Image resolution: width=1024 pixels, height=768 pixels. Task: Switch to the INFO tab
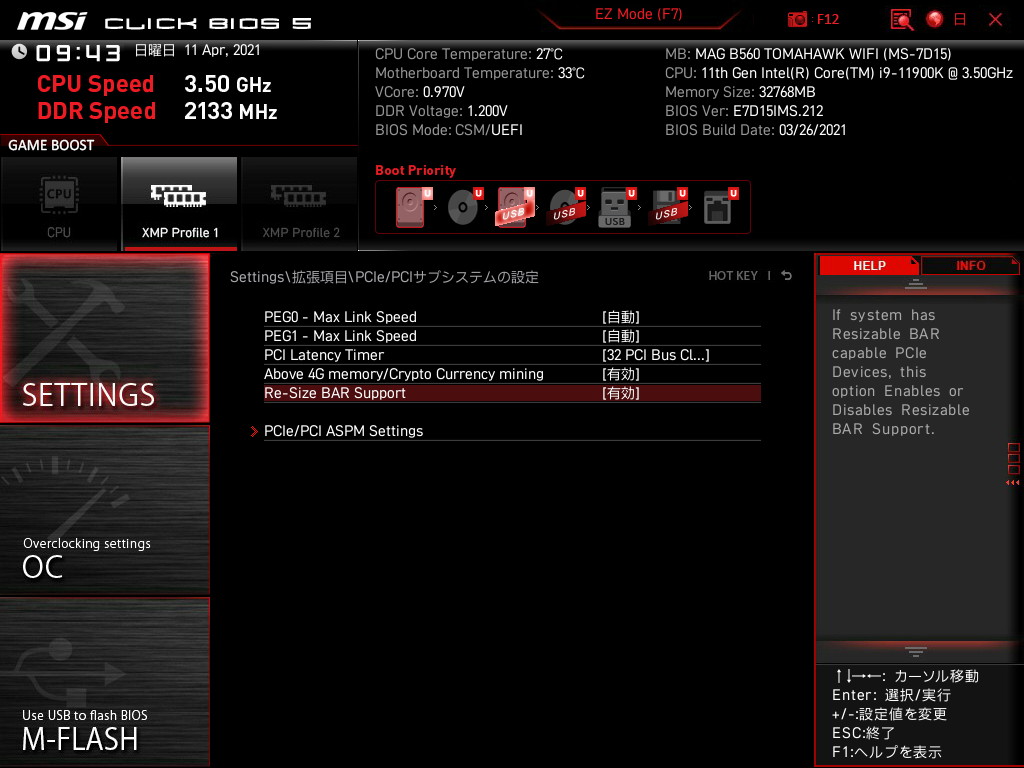coord(970,265)
